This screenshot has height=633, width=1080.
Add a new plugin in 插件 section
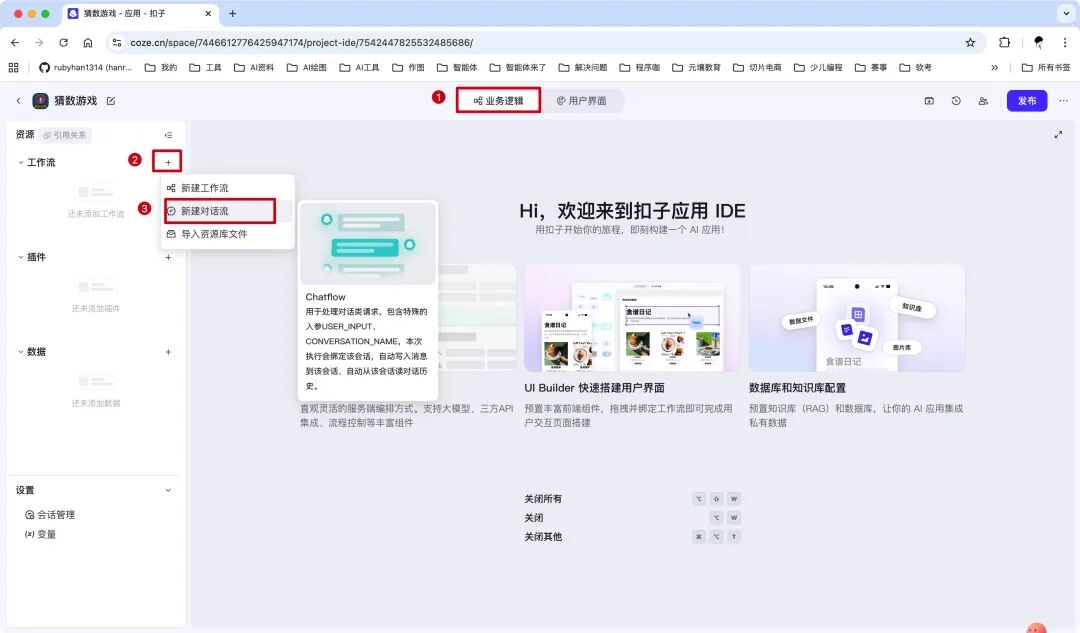click(x=168, y=257)
